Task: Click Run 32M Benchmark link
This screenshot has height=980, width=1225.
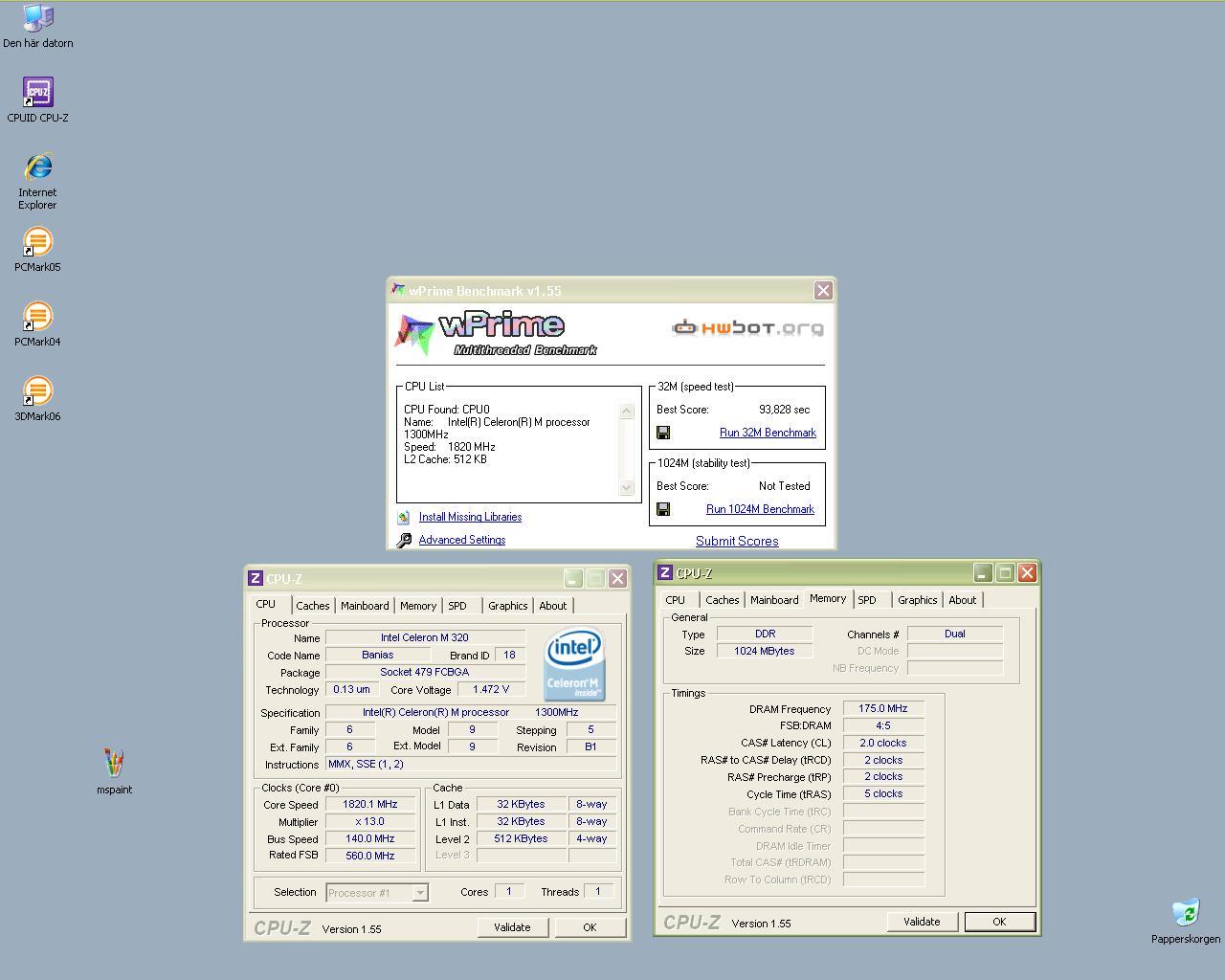Action: click(768, 433)
